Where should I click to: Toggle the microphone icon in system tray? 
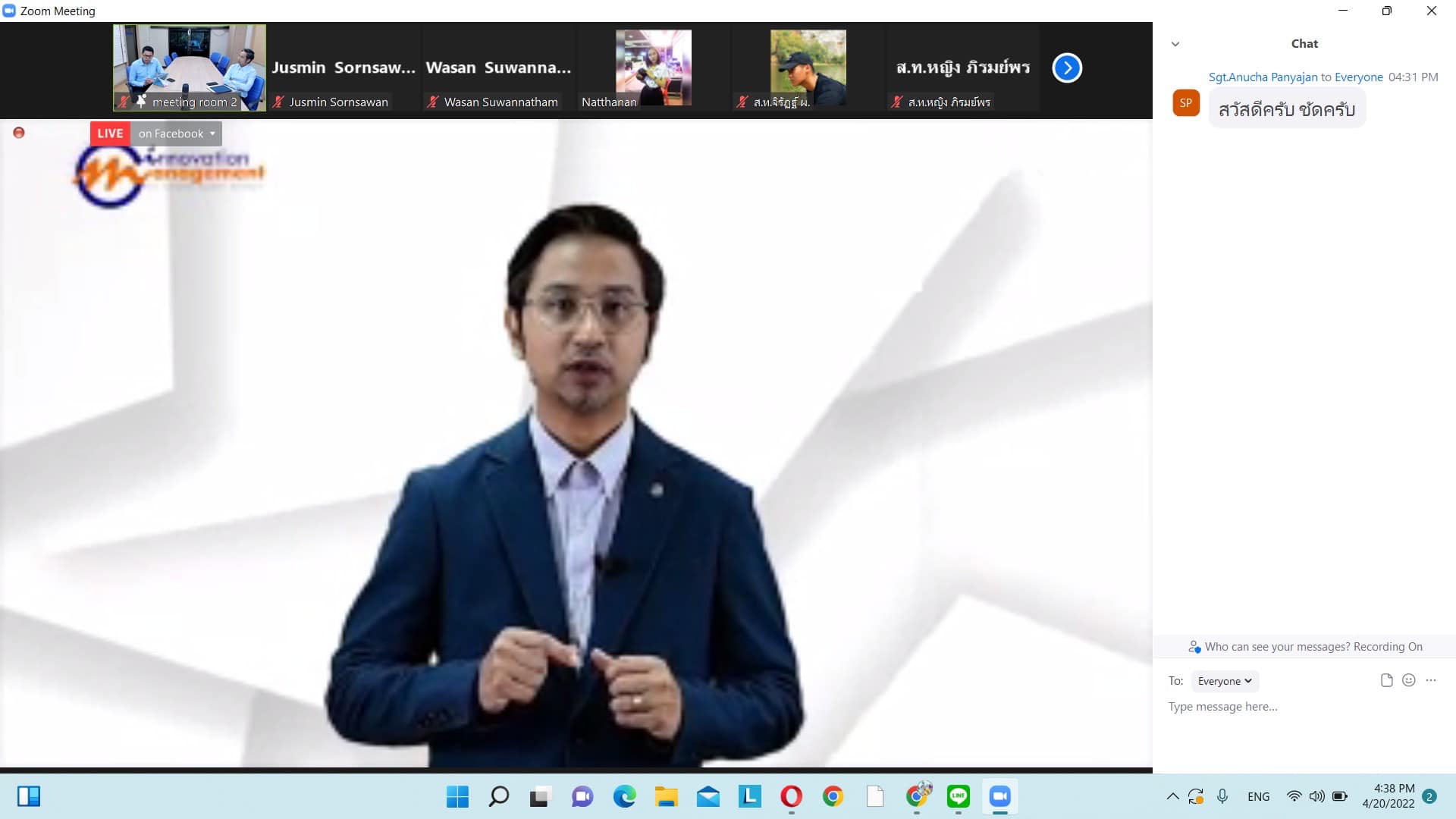[1222, 796]
